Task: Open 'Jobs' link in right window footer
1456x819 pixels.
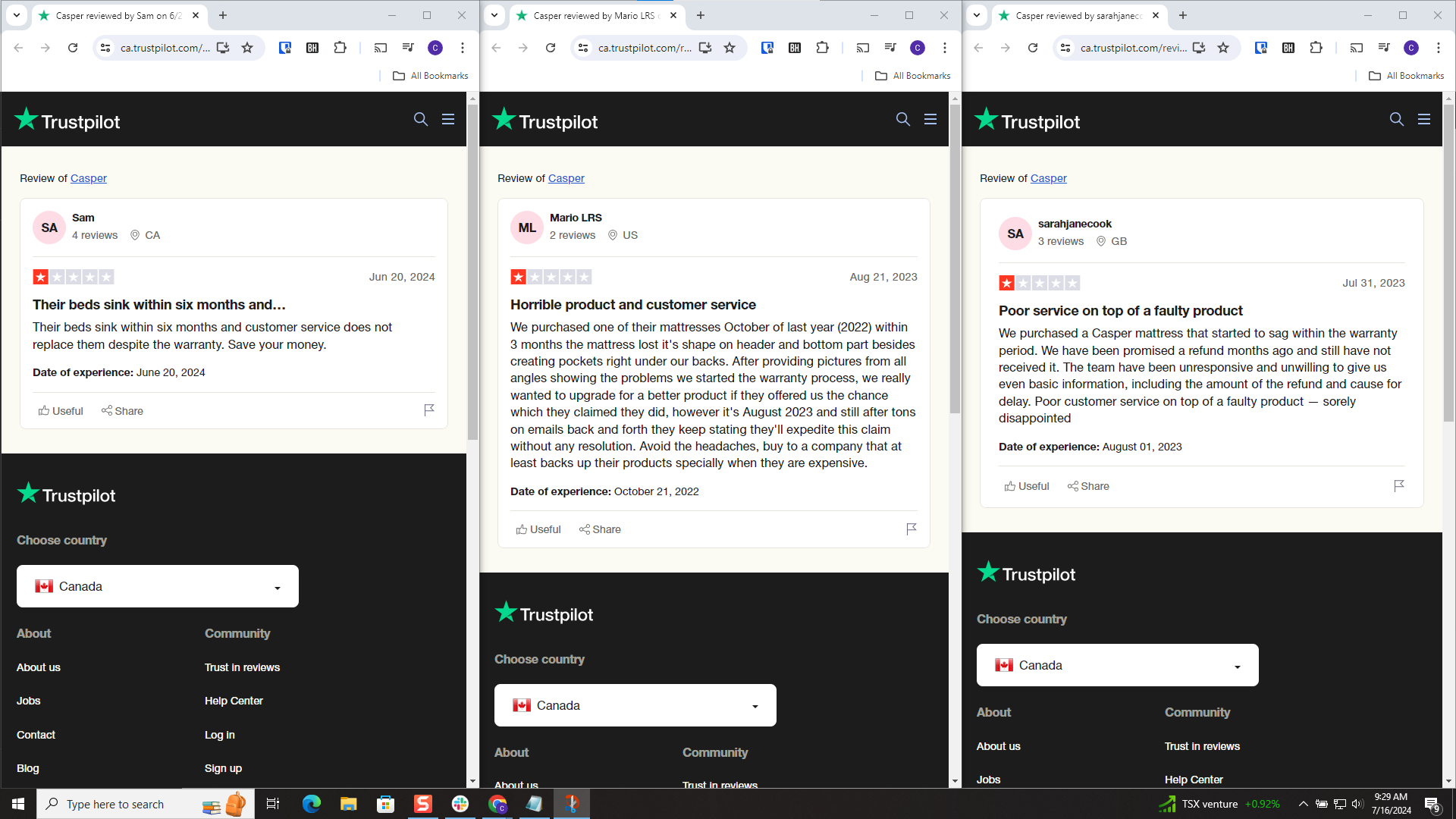Action: coord(988,780)
